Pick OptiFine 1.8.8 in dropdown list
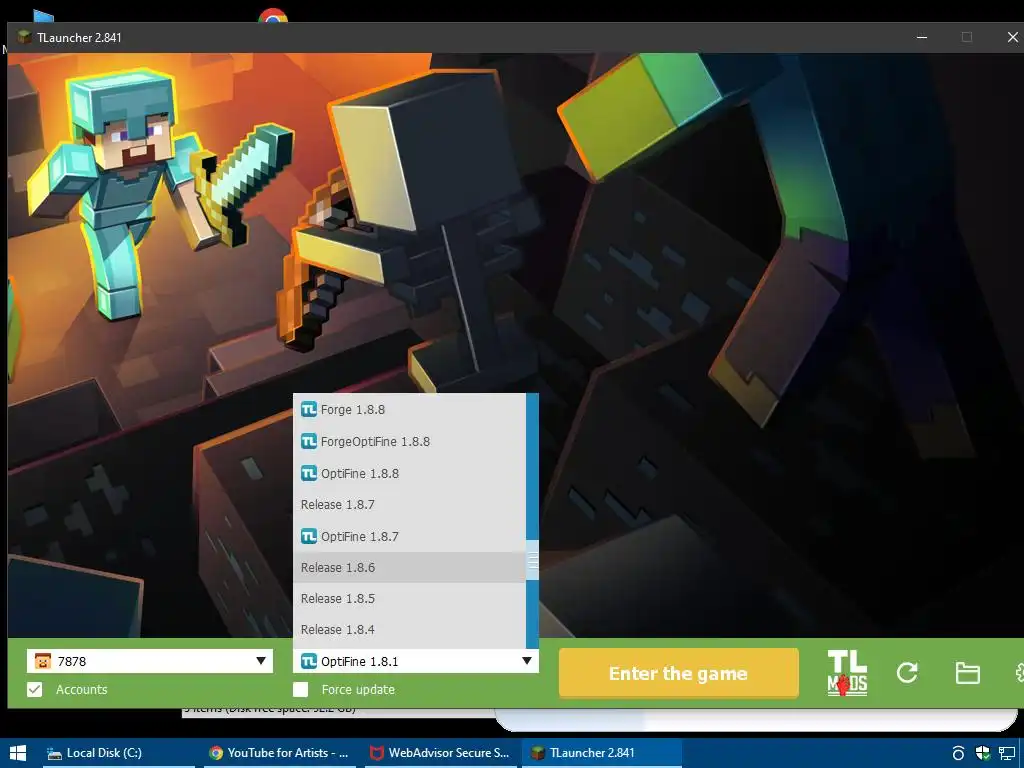The height and width of the screenshot is (768, 1024). coord(409,473)
